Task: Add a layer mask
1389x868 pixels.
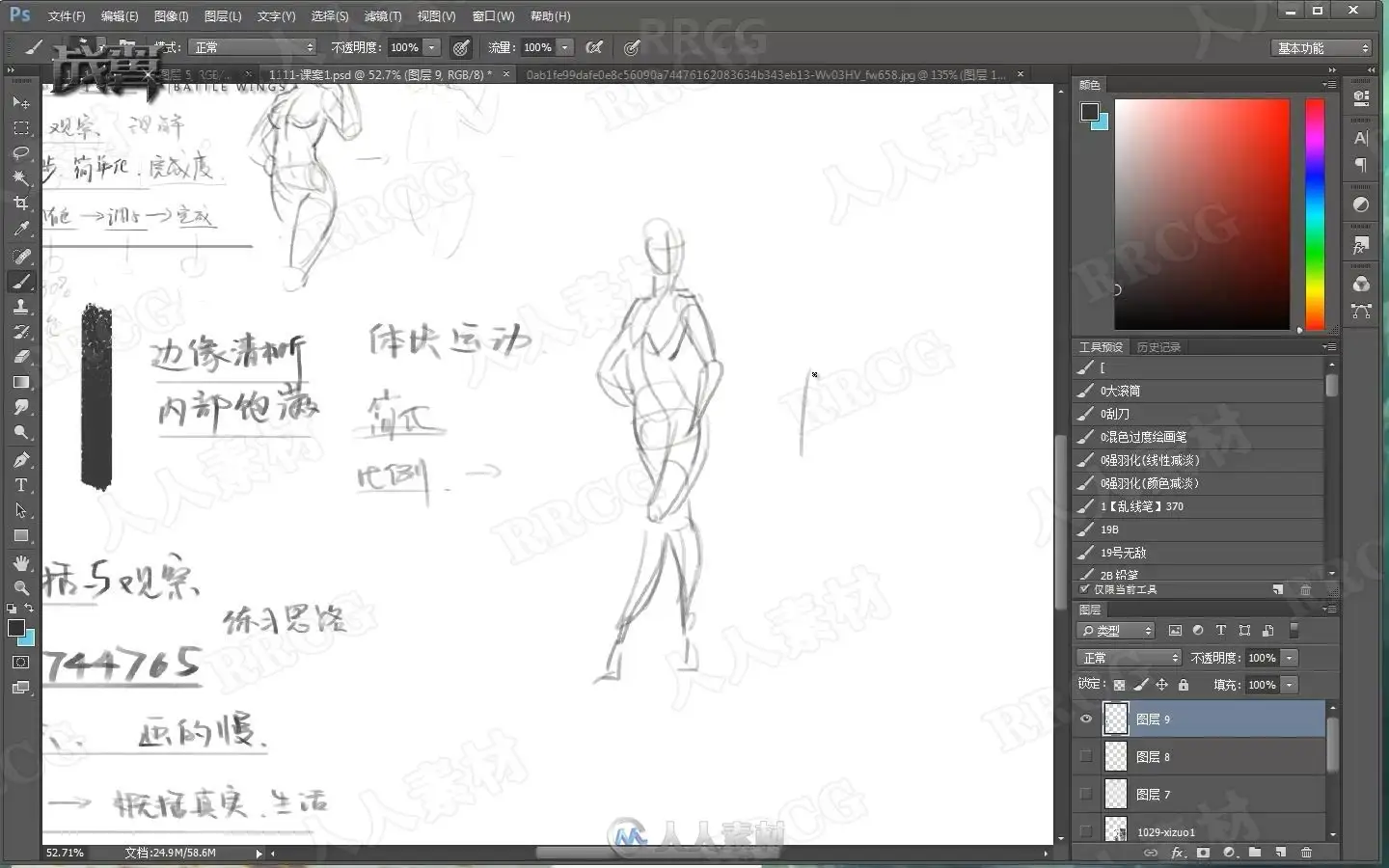Action: tap(1203, 853)
